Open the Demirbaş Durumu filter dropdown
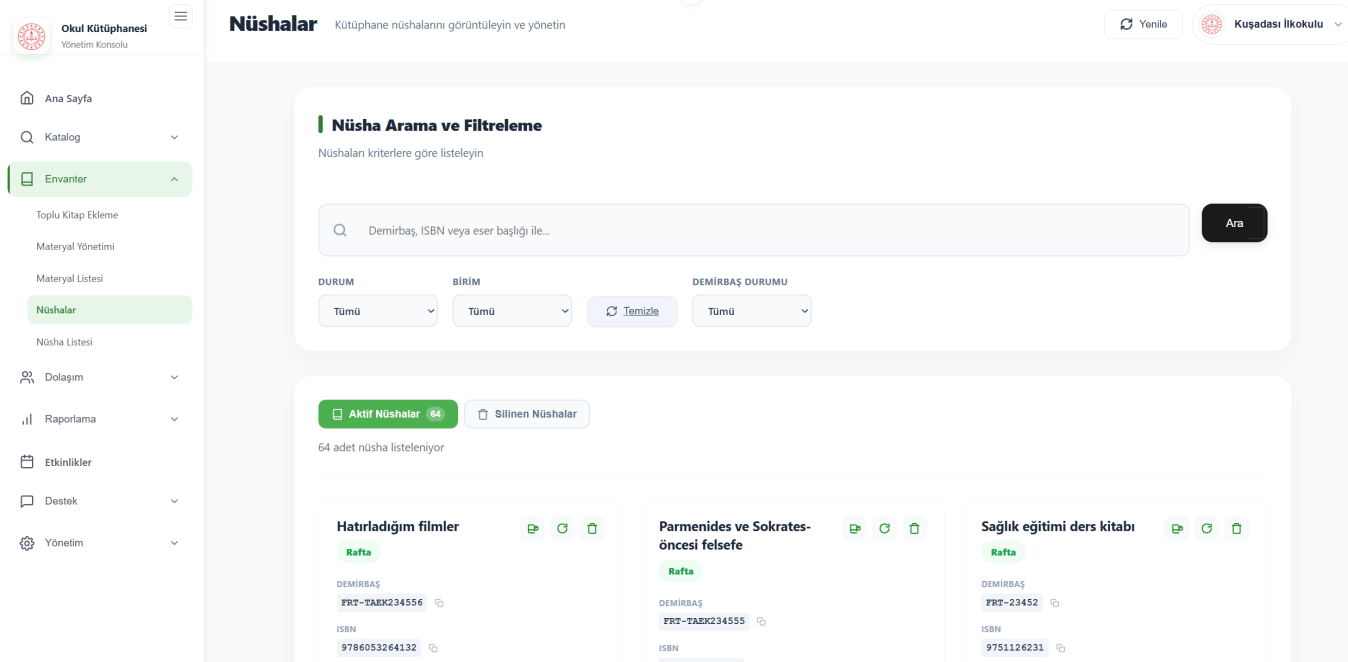 (x=752, y=311)
